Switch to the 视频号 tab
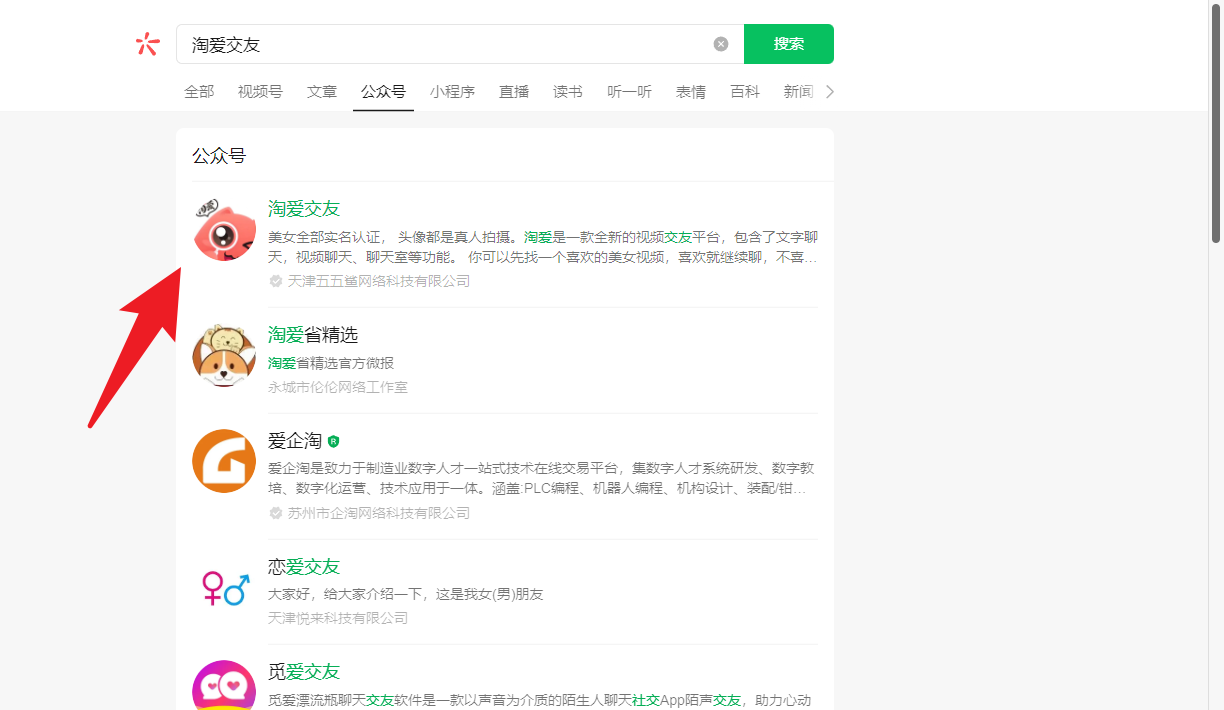This screenshot has height=710, width=1224. 260,91
